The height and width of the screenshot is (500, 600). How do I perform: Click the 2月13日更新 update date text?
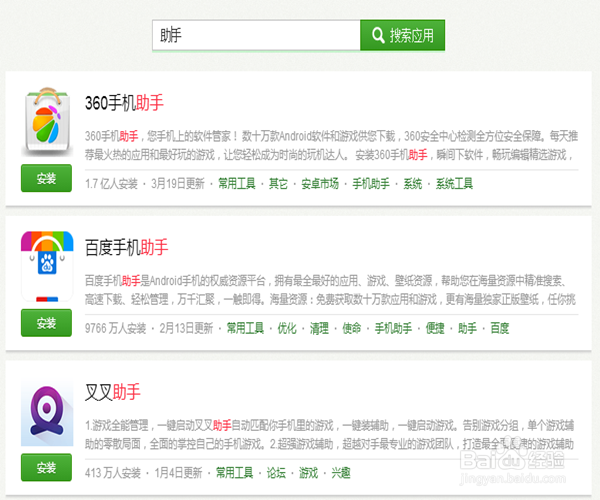click(186, 328)
